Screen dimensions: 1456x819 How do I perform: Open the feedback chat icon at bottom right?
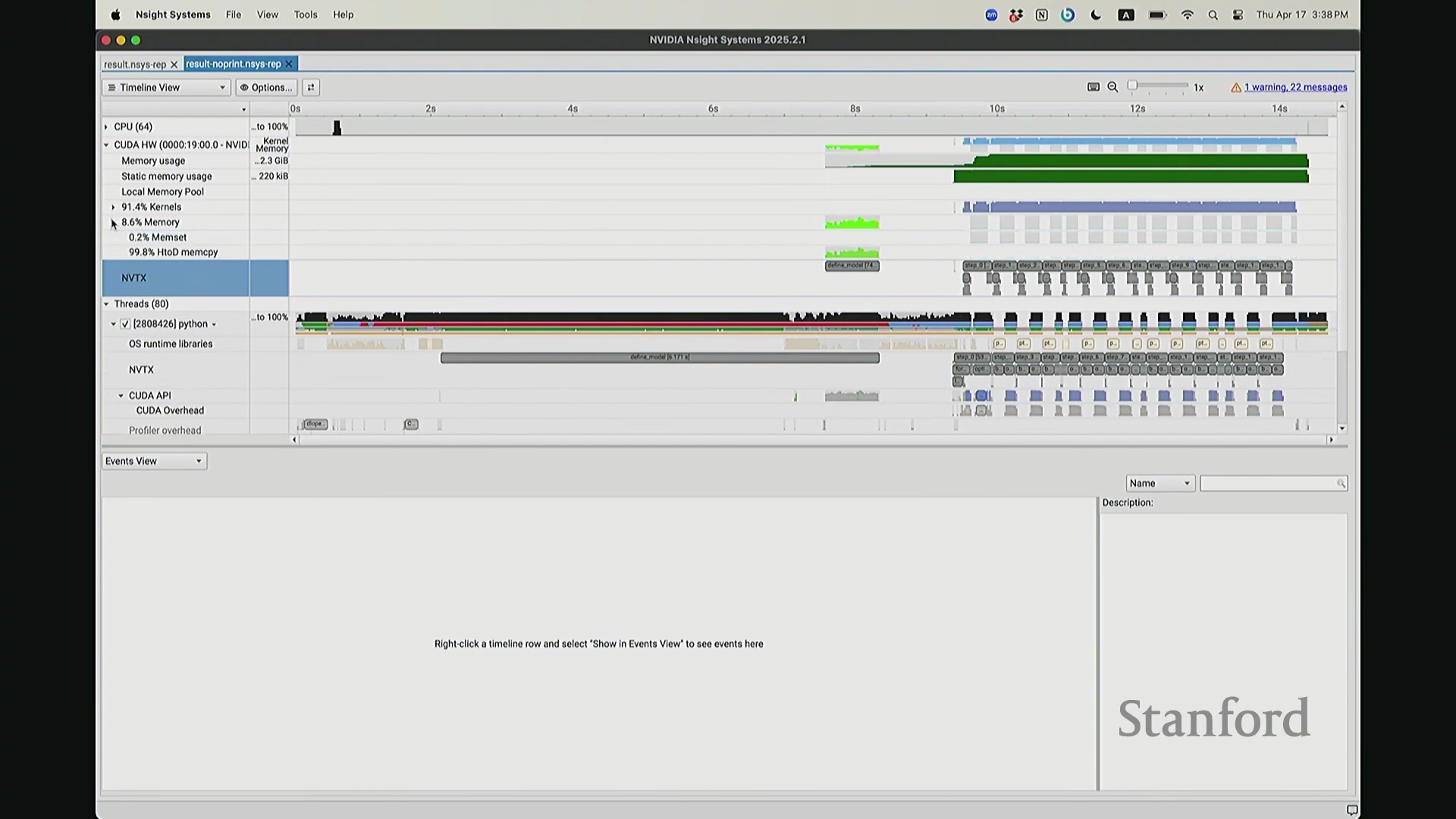1351,810
